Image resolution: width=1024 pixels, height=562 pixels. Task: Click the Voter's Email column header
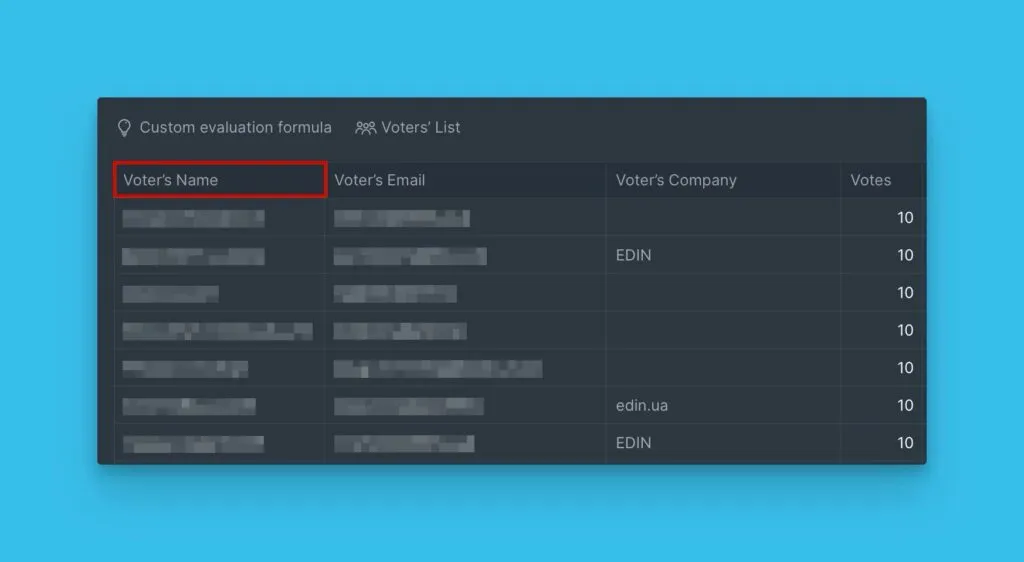click(379, 180)
